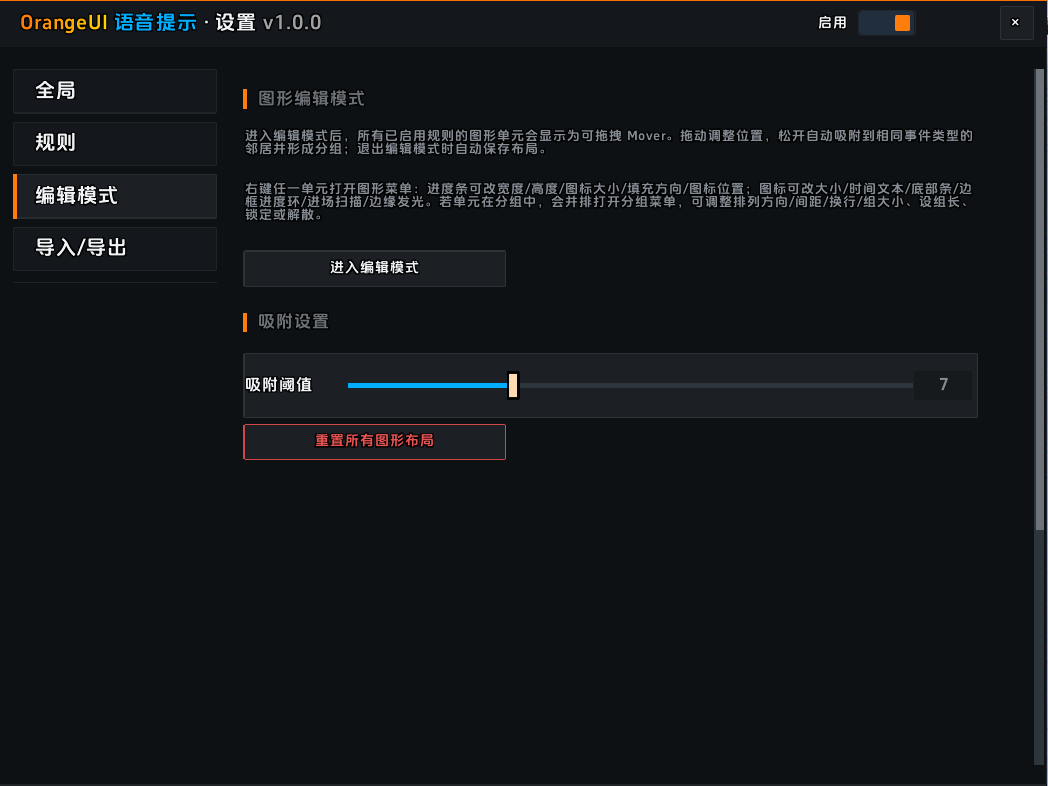This screenshot has width=1048, height=786.
Task: Click the 吸附设置 section heading
Action: click(x=293, y=321)
